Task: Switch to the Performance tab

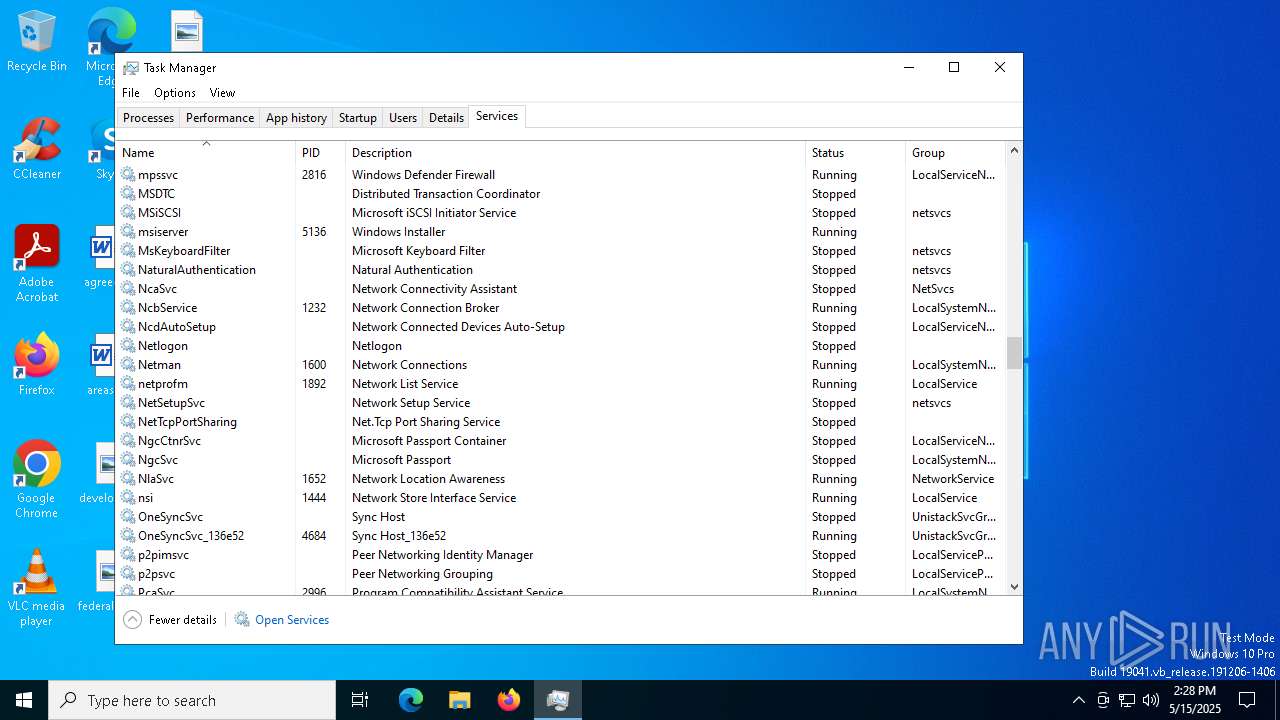Action: click(220, 118)
